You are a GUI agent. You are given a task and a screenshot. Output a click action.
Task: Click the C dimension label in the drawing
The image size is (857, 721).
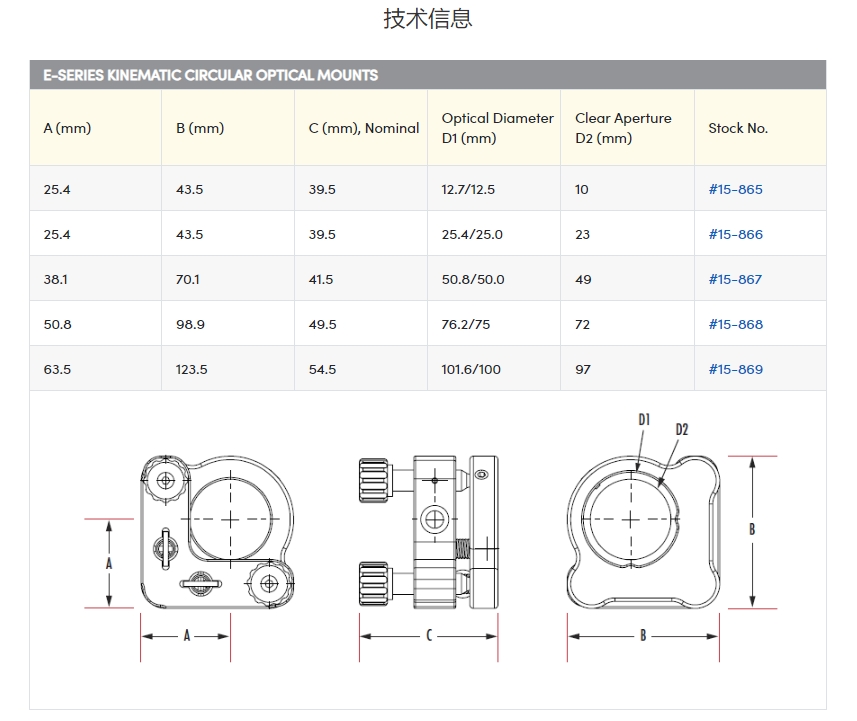(x=429, y=635)
